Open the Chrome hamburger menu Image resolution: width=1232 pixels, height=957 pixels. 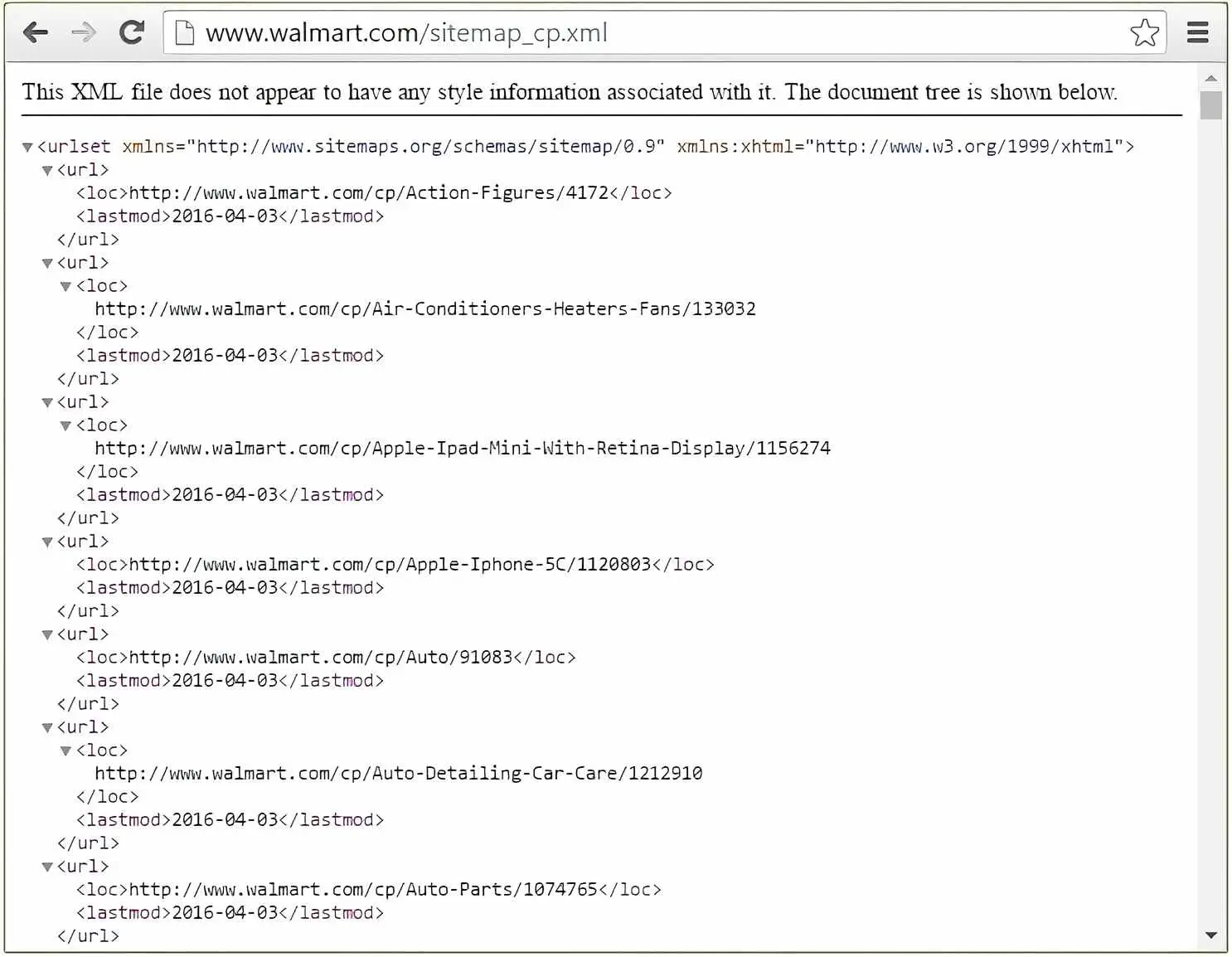point(1197,32)
